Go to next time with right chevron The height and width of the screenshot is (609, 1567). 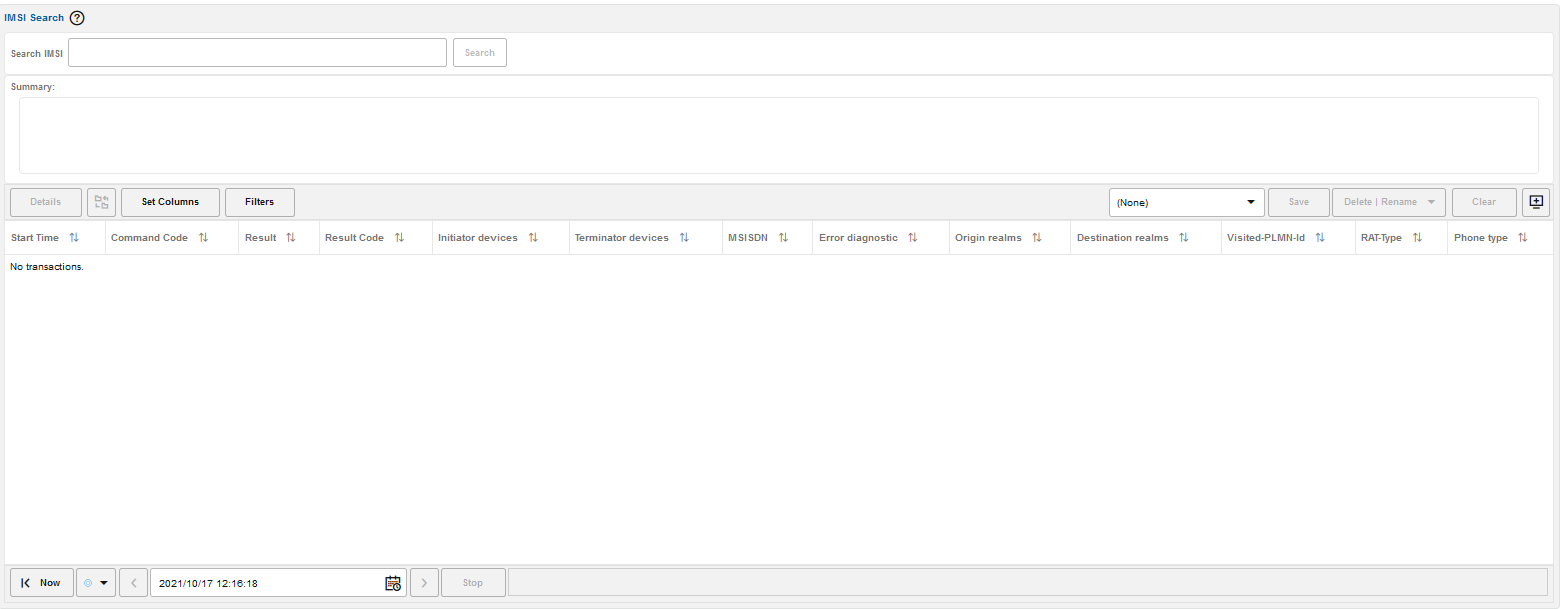pyautogui.click(x=424, y=583)
